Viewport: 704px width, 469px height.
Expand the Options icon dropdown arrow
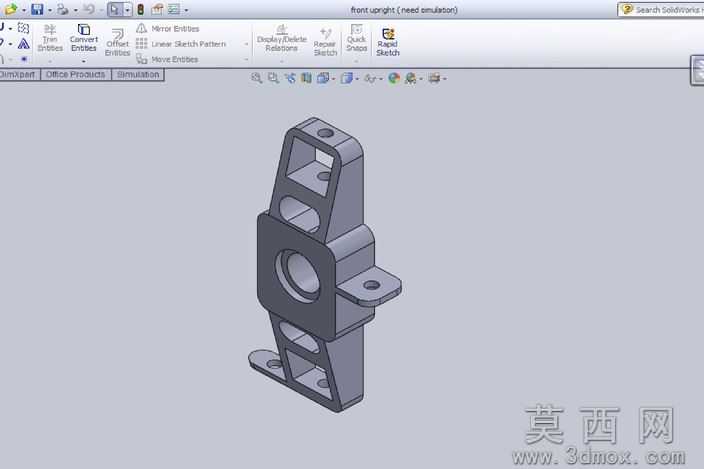(x=186, y=10)
